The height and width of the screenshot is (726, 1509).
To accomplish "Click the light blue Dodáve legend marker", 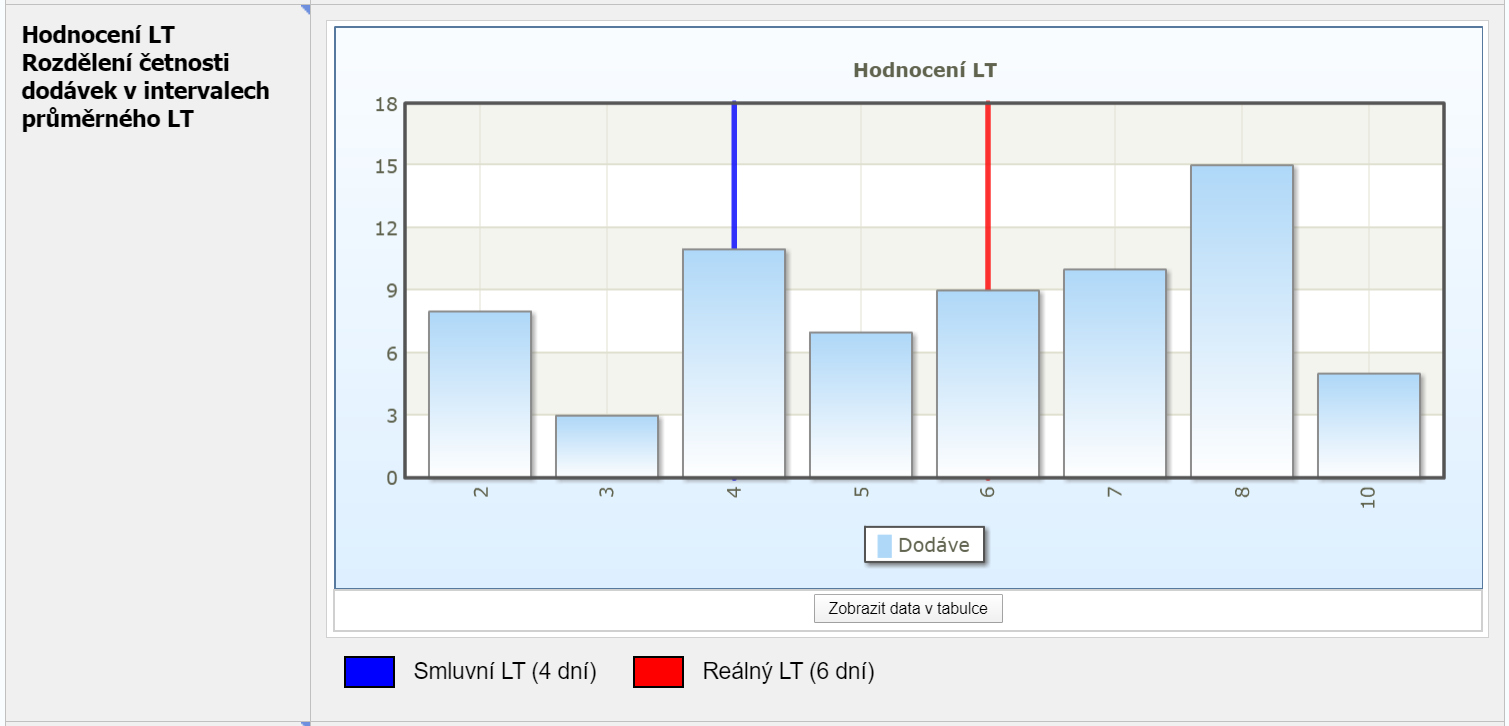I will click(x=884, y=546).
